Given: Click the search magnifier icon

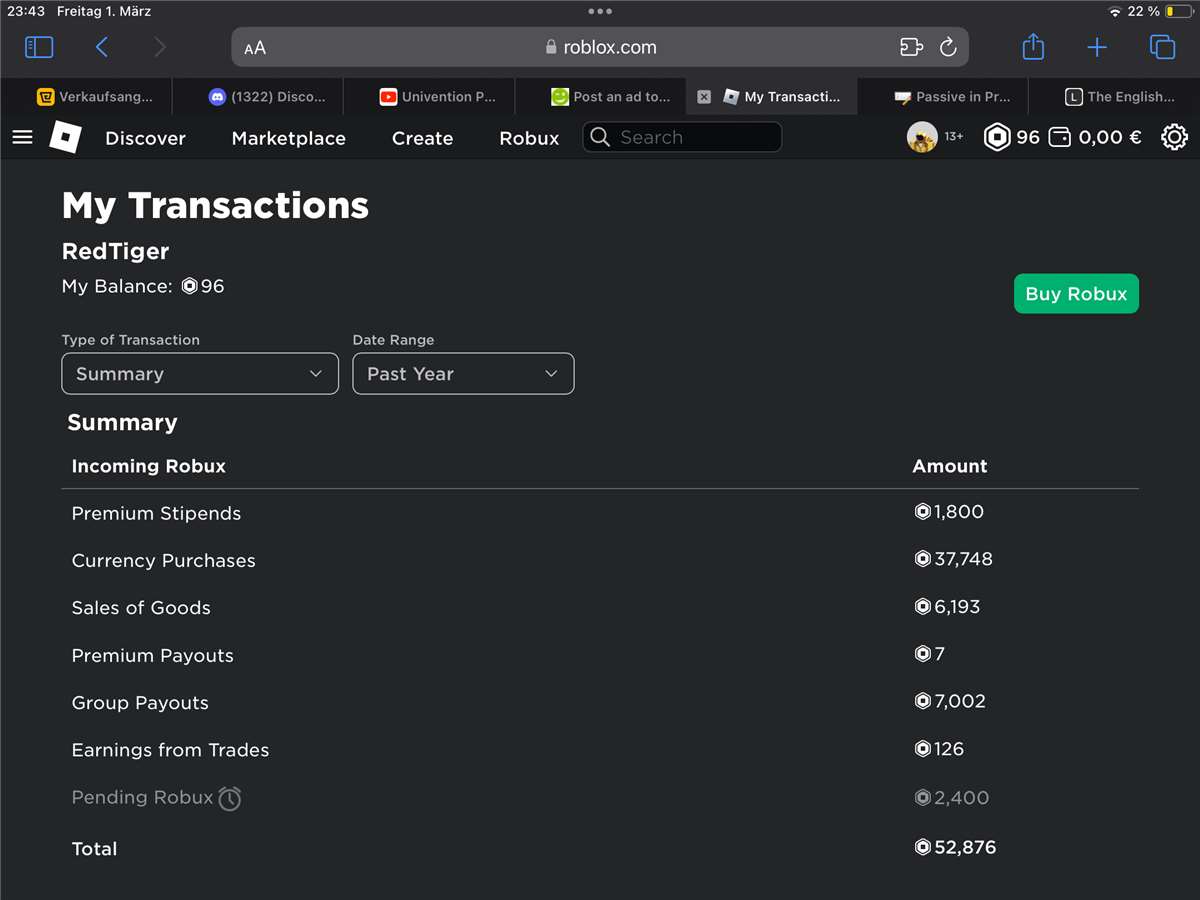Looking at the screenshot, I should (600, 137).
